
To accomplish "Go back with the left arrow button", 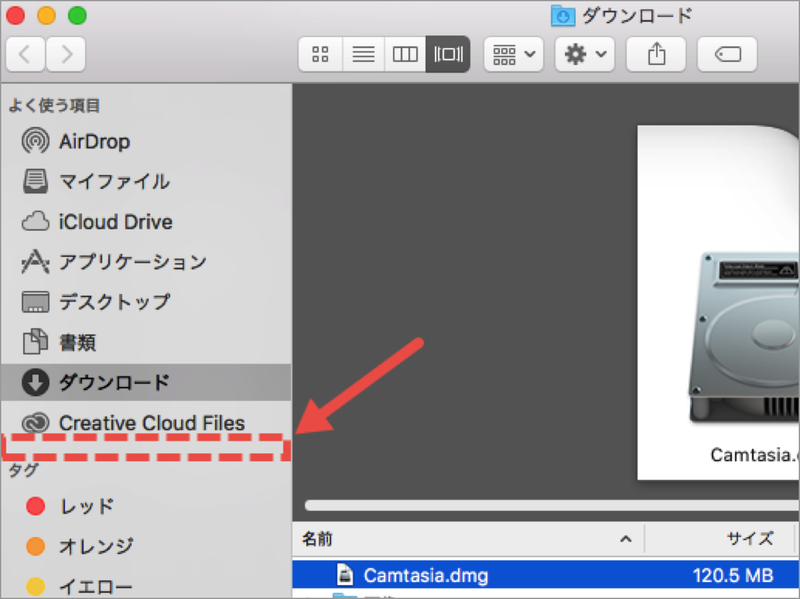I will pos(26,54).
